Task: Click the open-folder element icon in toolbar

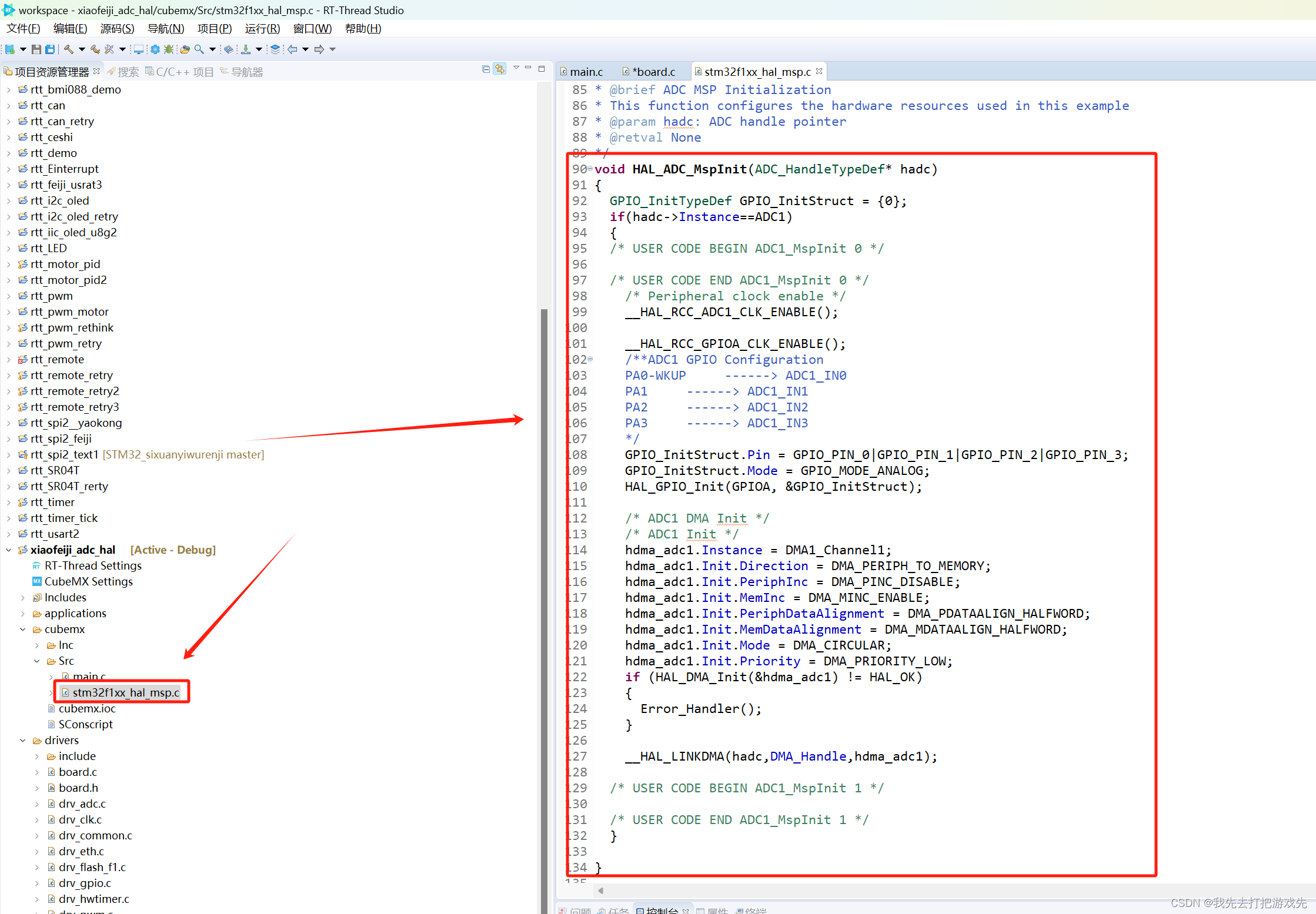Action: (185, 49)
